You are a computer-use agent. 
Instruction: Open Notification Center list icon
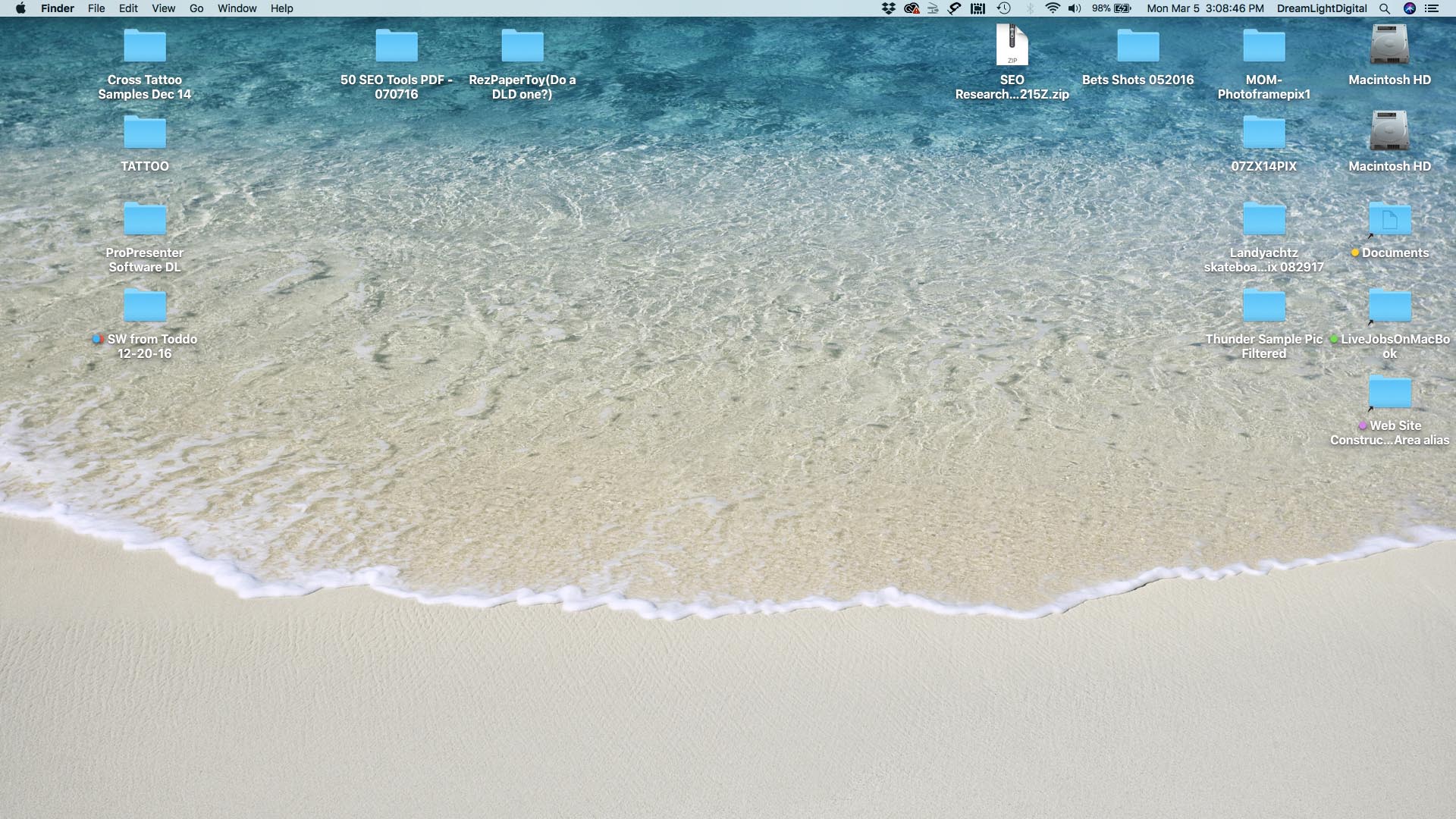pyautogui.click(x=1432, y=8)
